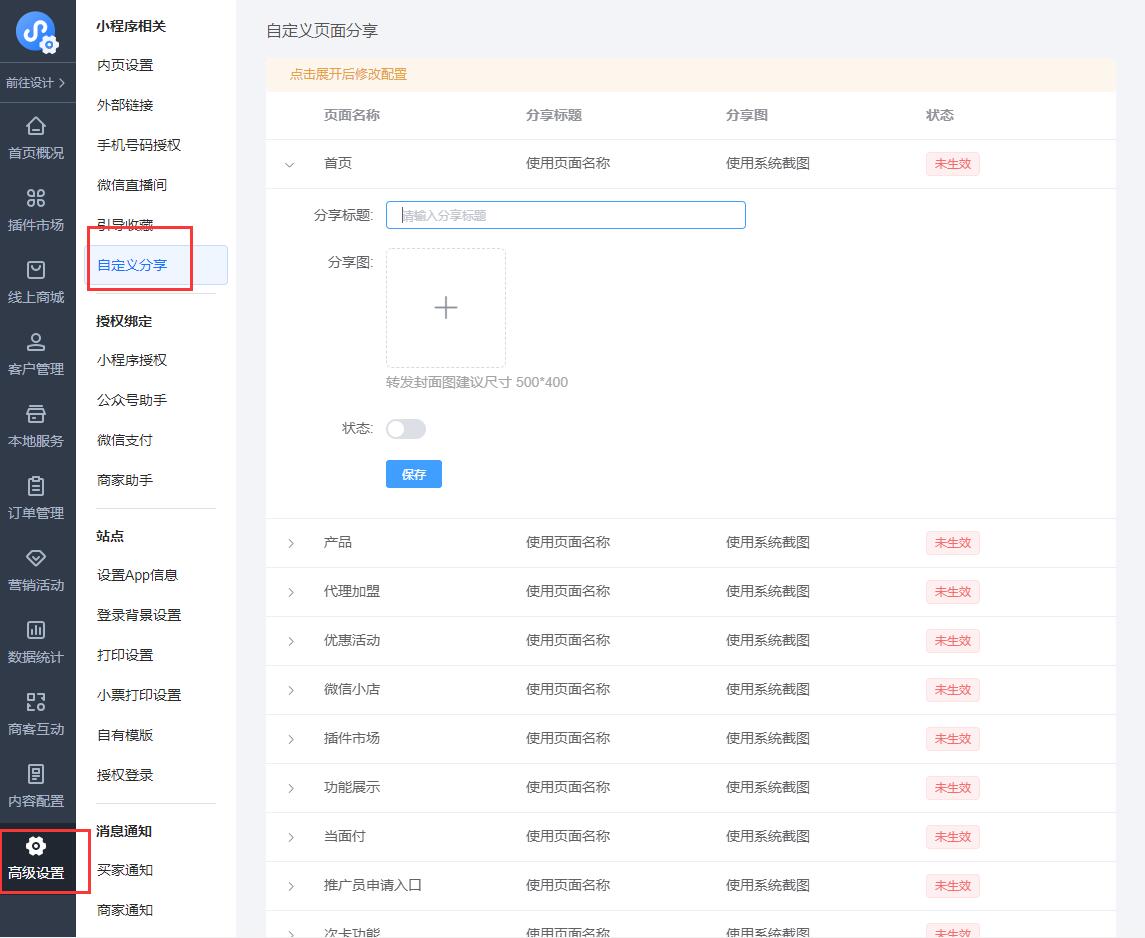The width and height of the screenshot is (1145, 938).
Task: Select 手机号码授权 menu item
Action: click(139, 145)
